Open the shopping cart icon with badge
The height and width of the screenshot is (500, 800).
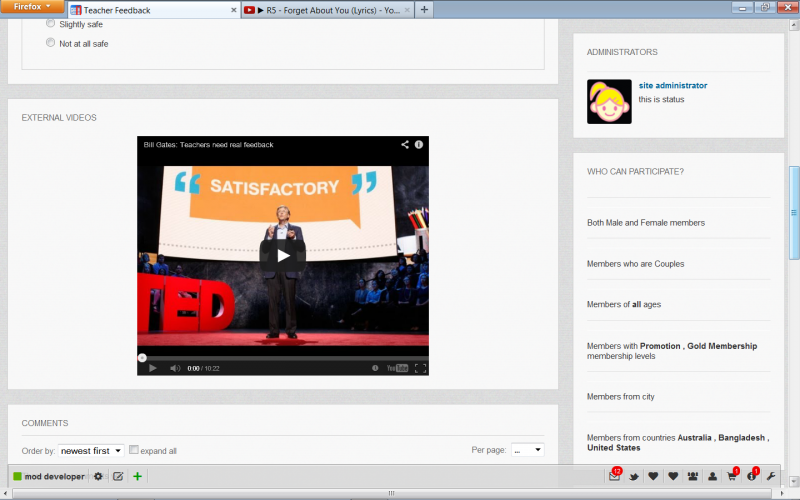[732, 475]
